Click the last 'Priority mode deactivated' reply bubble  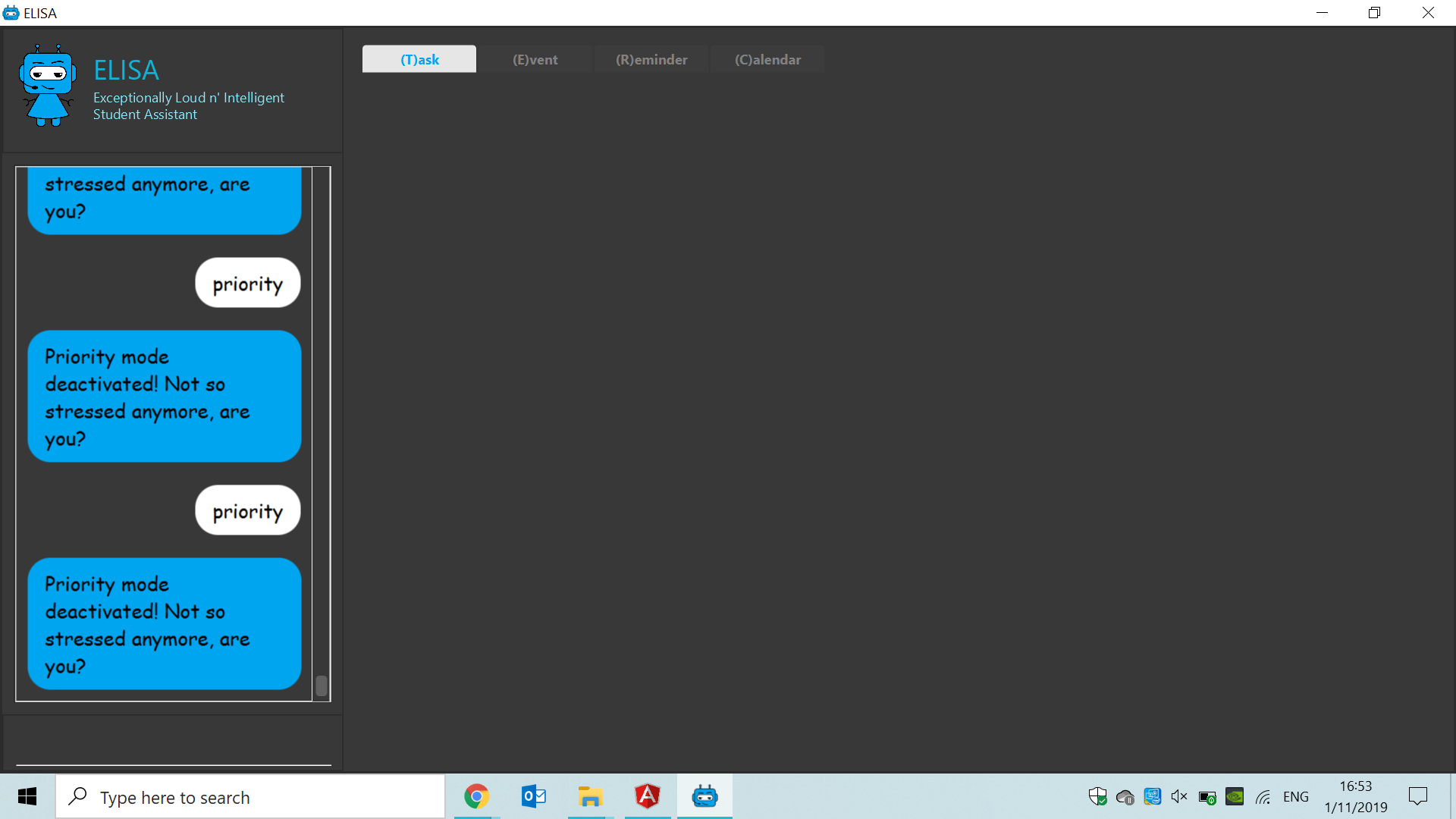[165, 624]
